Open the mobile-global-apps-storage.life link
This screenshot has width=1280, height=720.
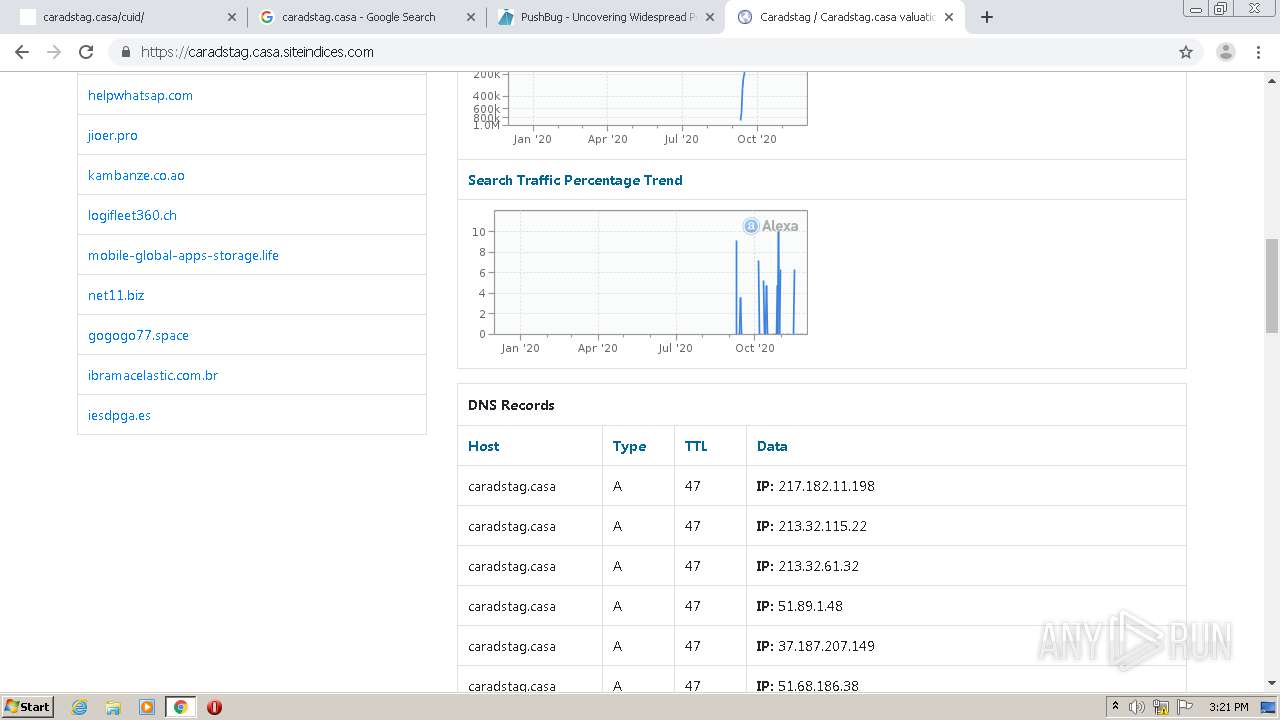[x=183, y=255]
